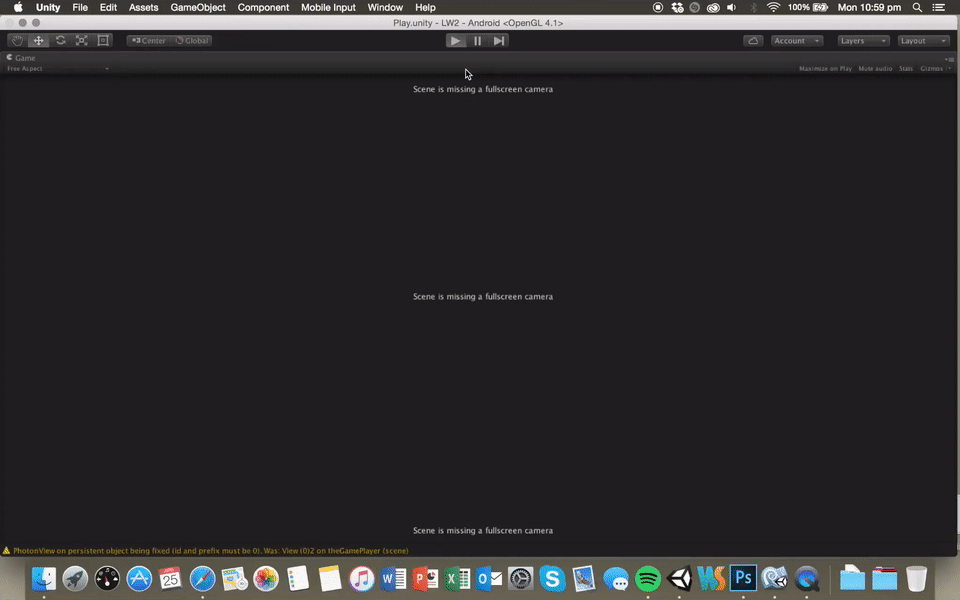
Task: Expand the Layers dropdown
Action: (x=863, y=41)
